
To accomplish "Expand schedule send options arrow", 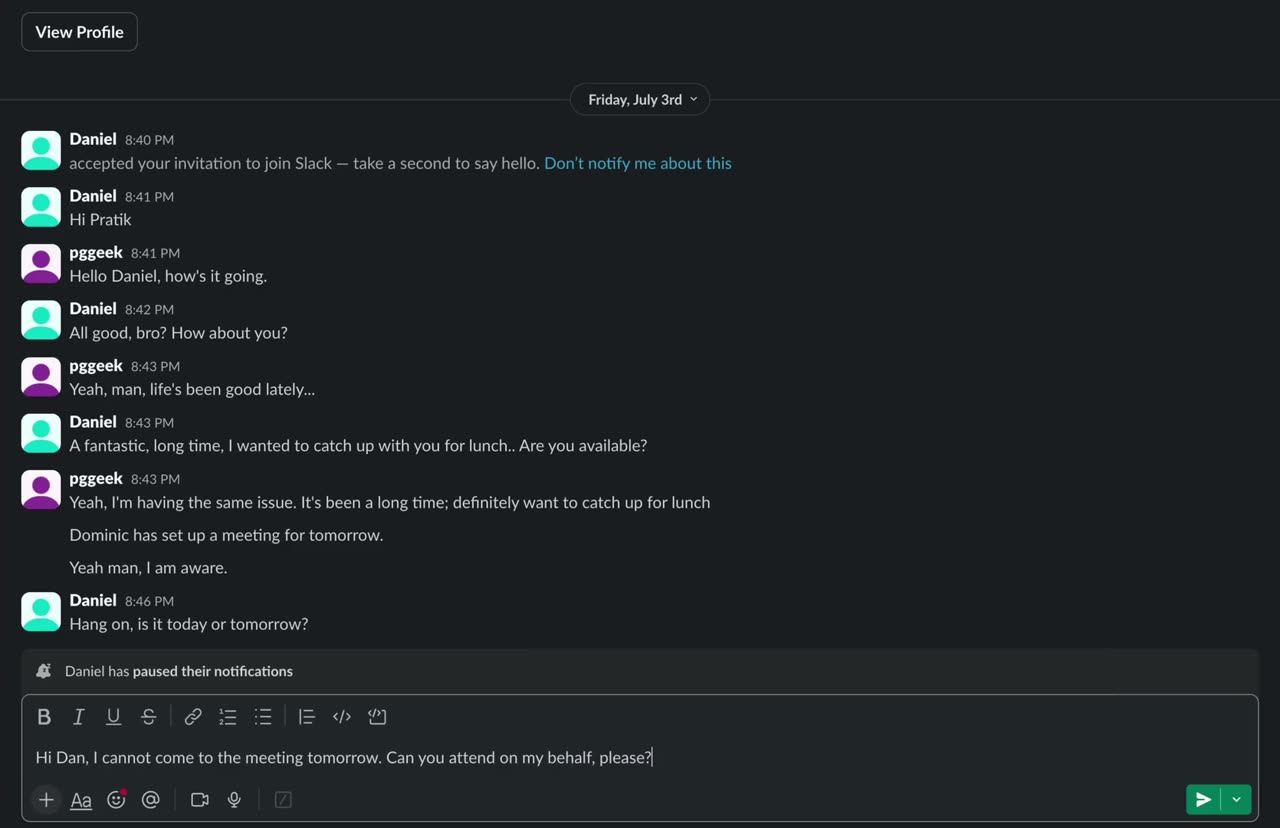I will pyautogui.click(x=1237, y=800).
